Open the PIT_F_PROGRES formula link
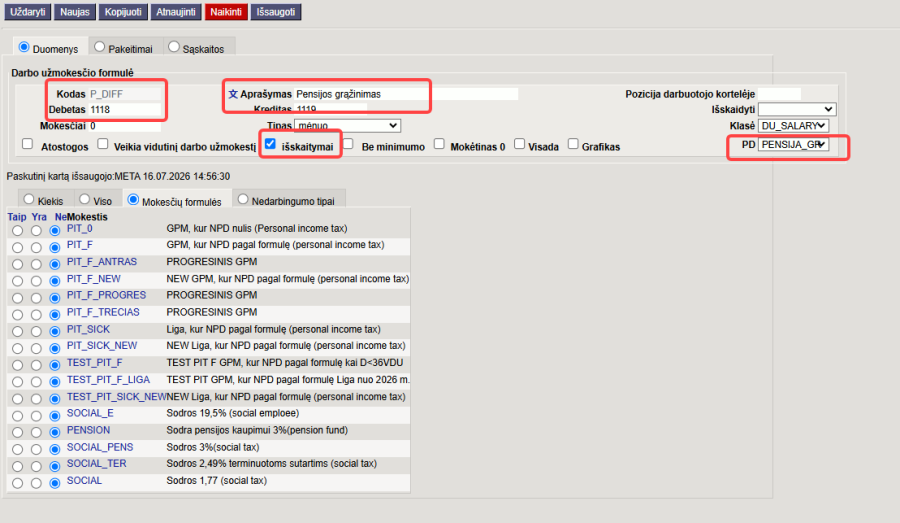This screenshot has width=900, height=523. click(106, 295)
